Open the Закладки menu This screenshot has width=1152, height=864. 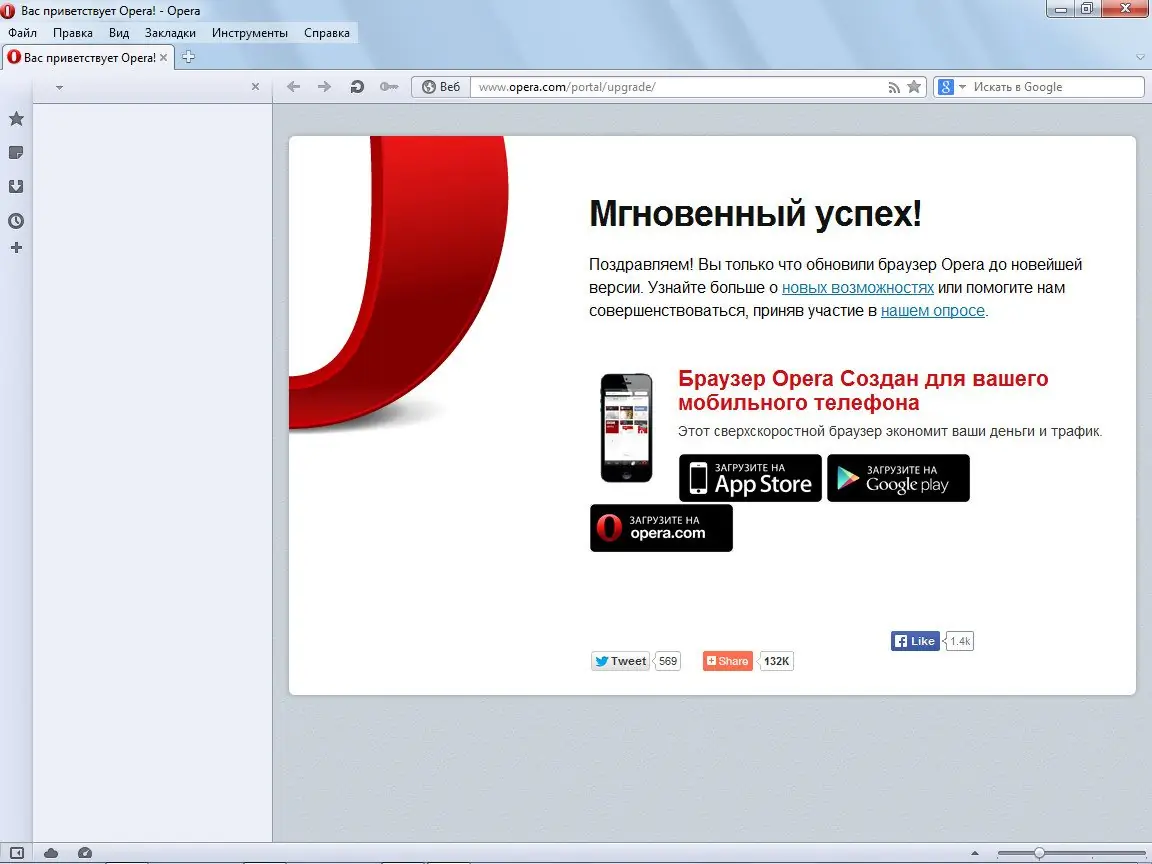pos(170,32)
